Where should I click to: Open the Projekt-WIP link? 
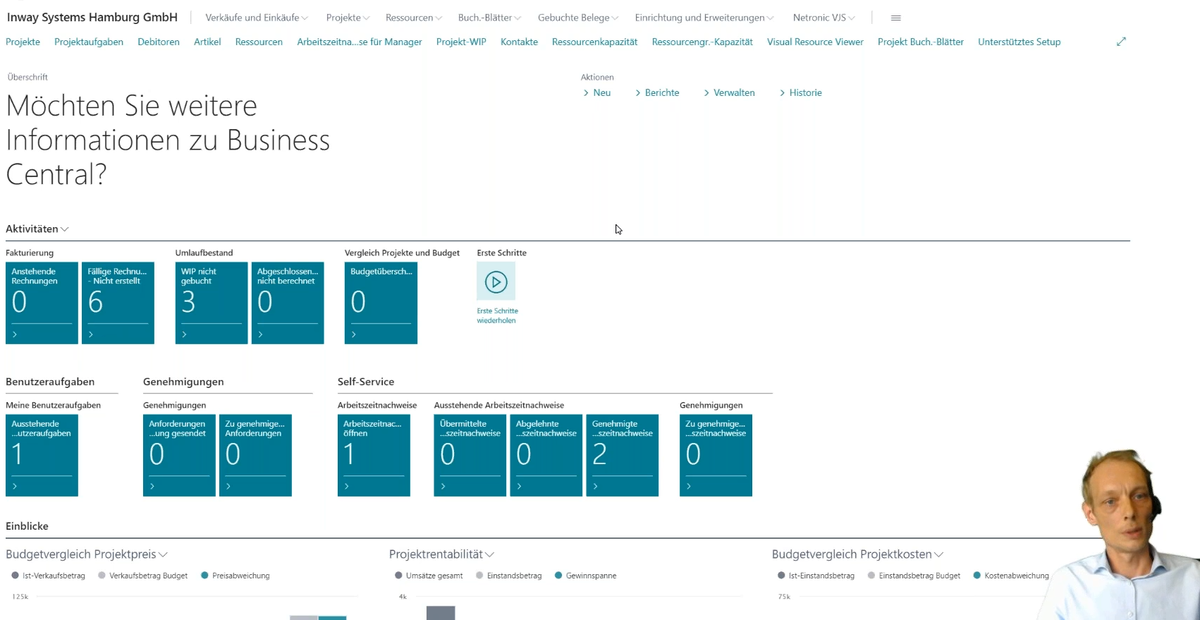click(461, 42)
